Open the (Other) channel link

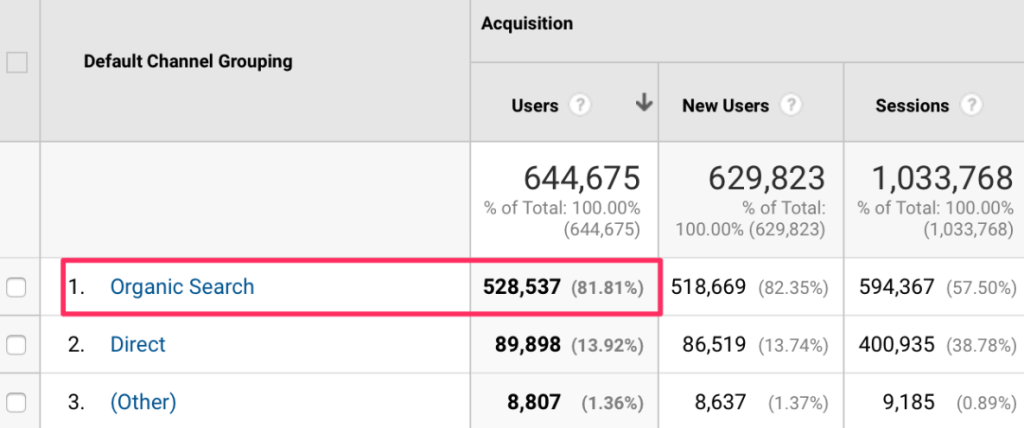point(143,402)
